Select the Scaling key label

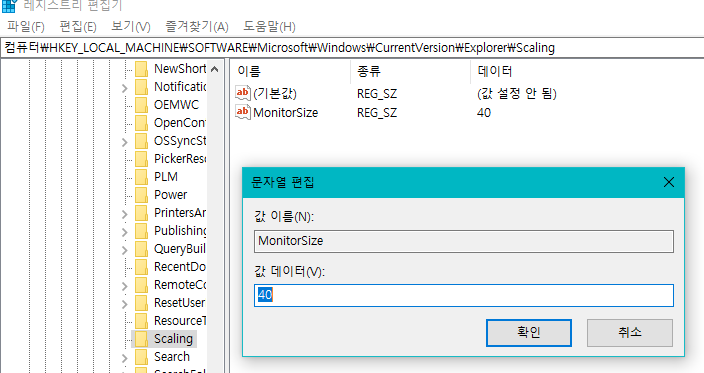(x=173, y=338)
